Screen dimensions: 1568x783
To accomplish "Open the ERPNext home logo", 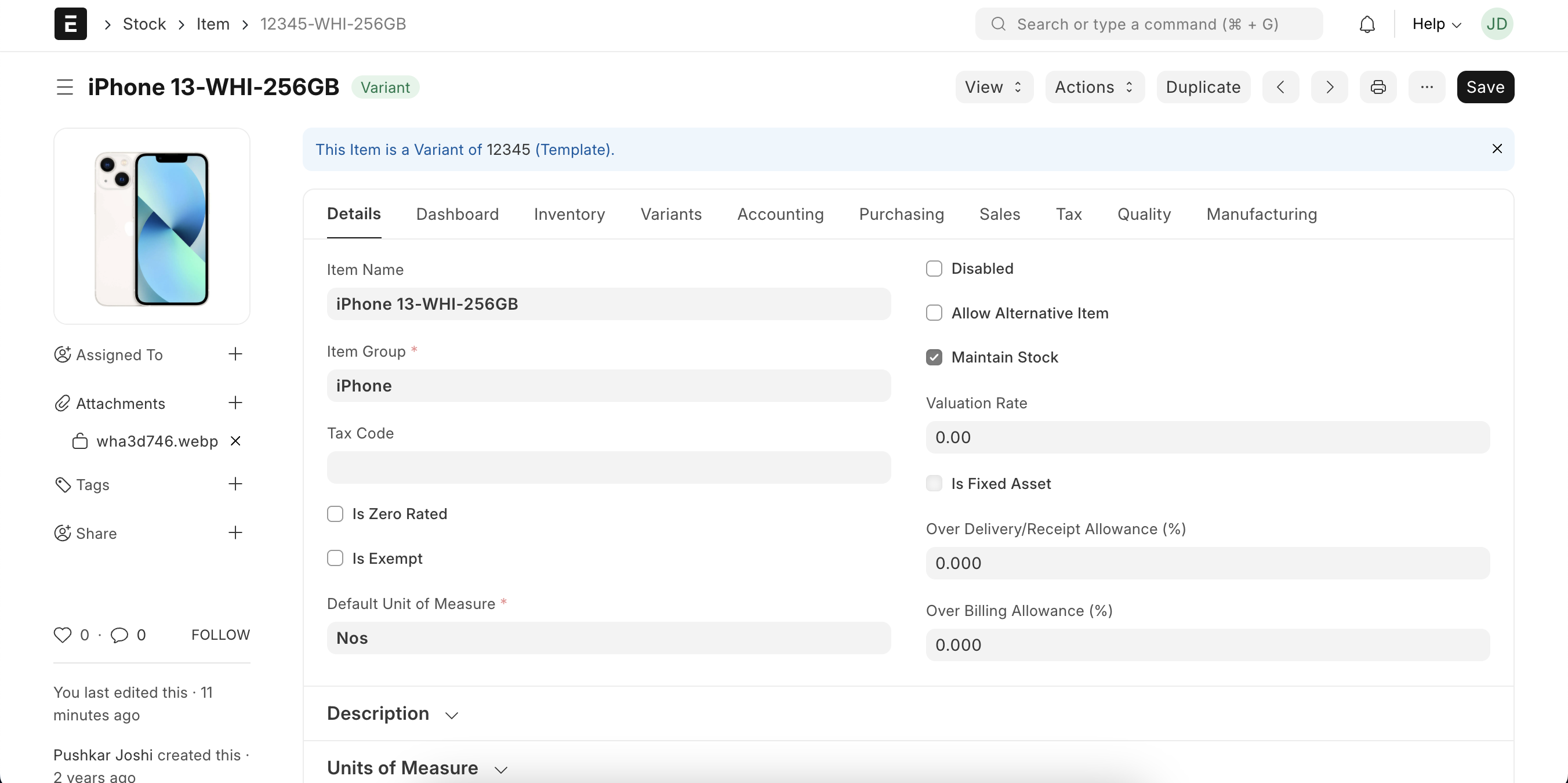I will 70,24.
